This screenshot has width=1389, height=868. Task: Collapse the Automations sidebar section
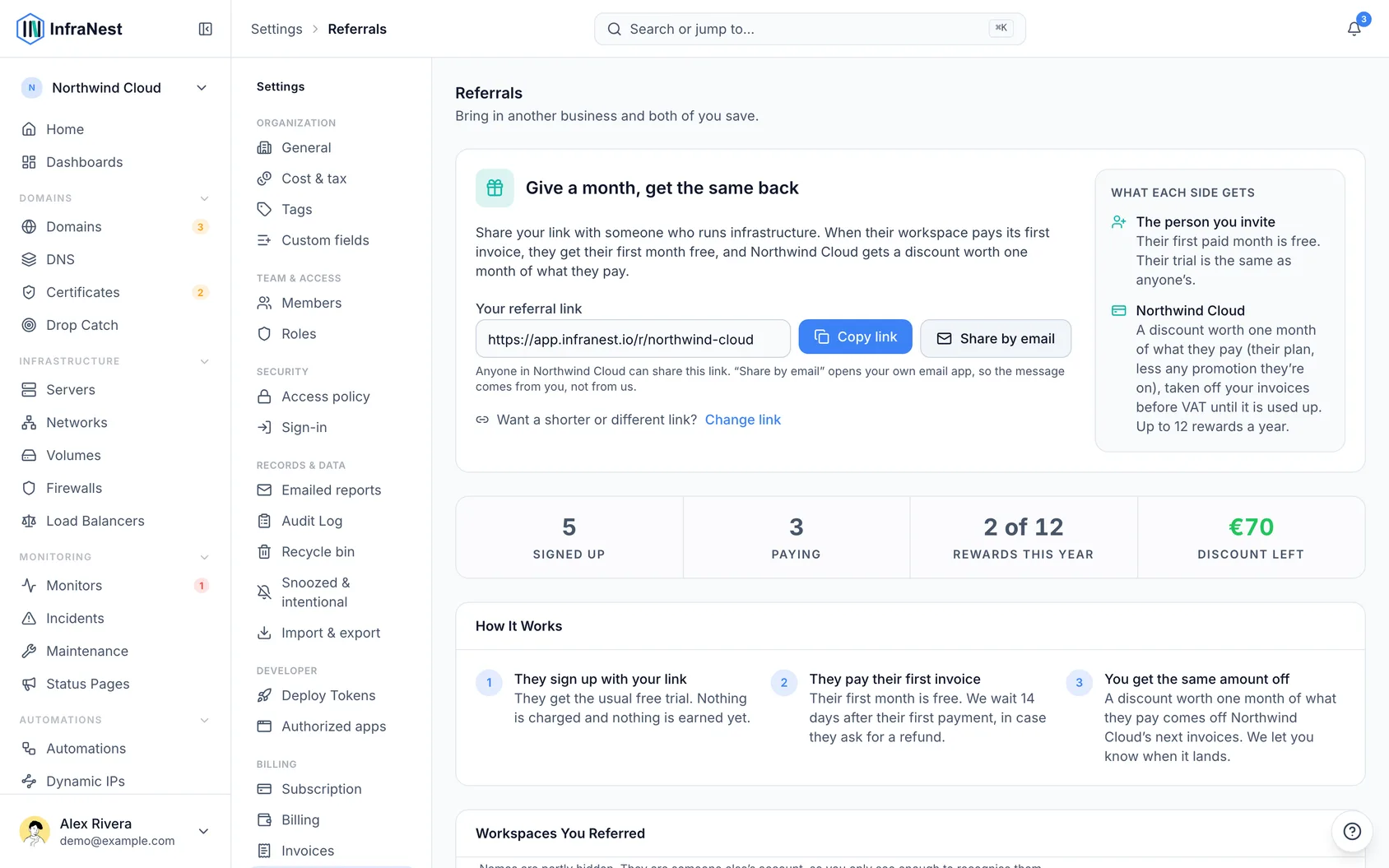pos(204,720)
